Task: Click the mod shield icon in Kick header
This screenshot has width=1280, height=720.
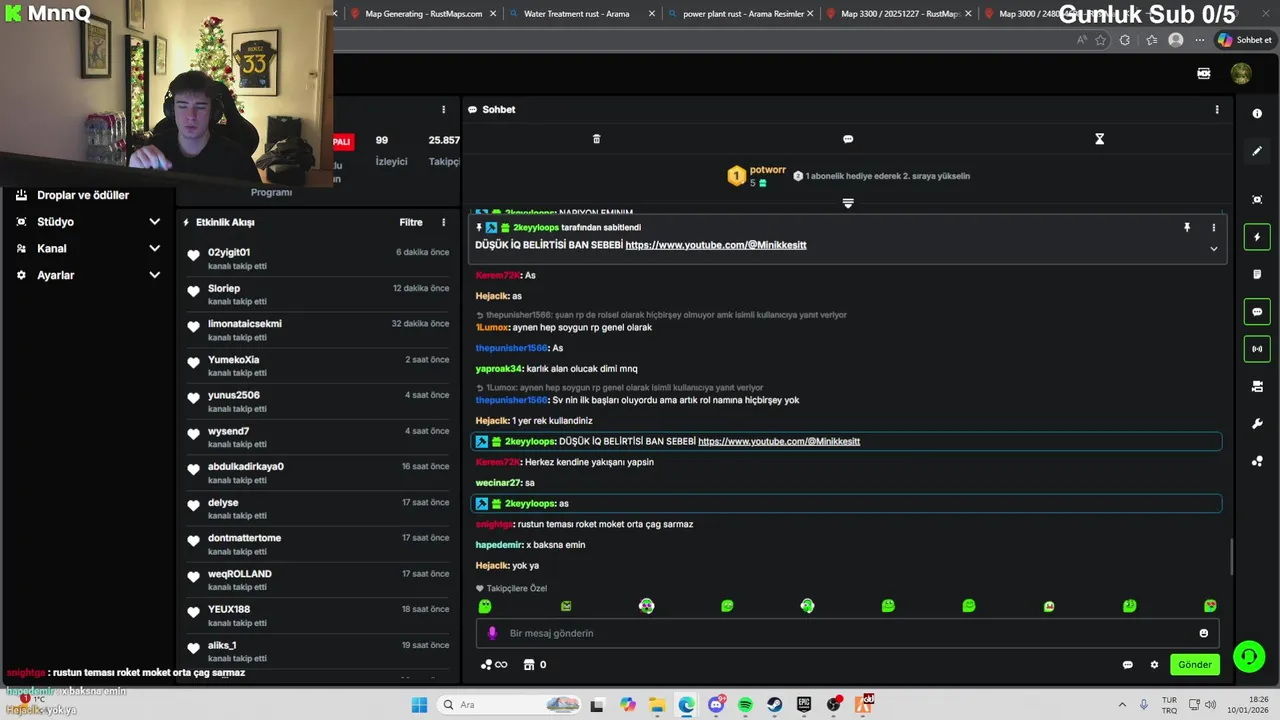Action: pos(1204,73)
